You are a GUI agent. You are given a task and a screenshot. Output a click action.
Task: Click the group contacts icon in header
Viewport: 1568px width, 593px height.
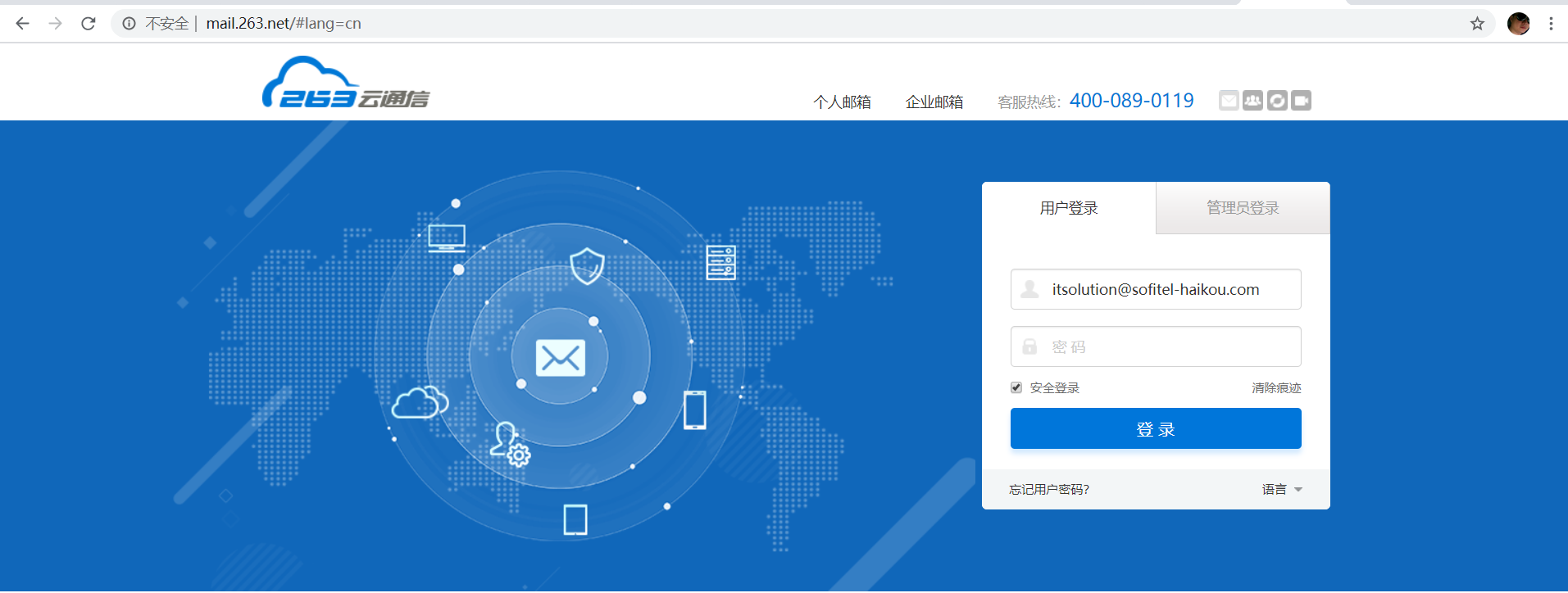pos(1252,100)
